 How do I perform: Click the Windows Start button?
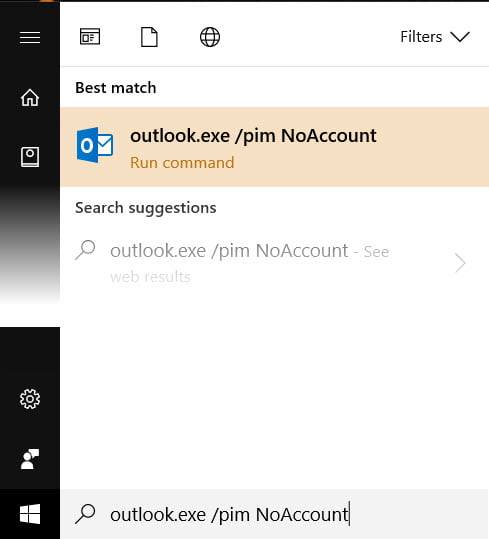[x=30, y=514]
